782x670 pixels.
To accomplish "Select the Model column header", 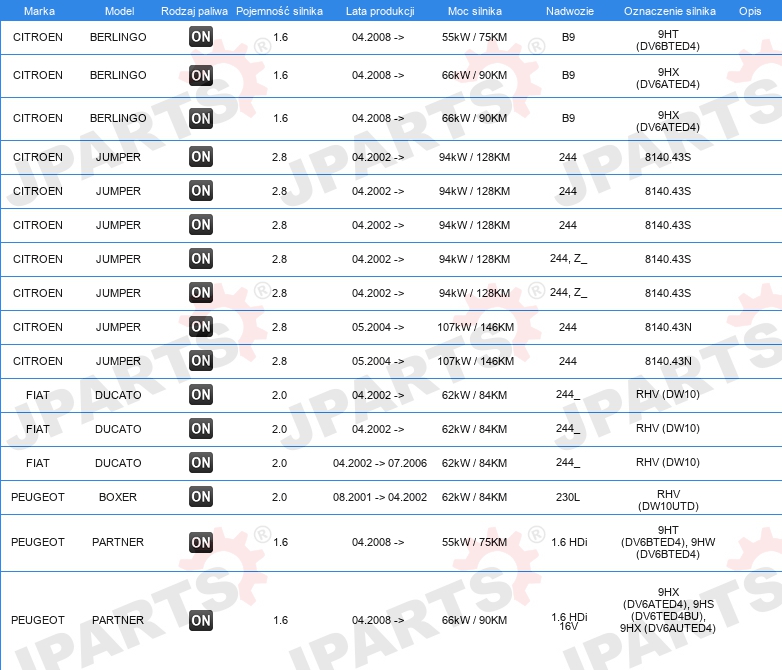I will (x=119, y=11).
